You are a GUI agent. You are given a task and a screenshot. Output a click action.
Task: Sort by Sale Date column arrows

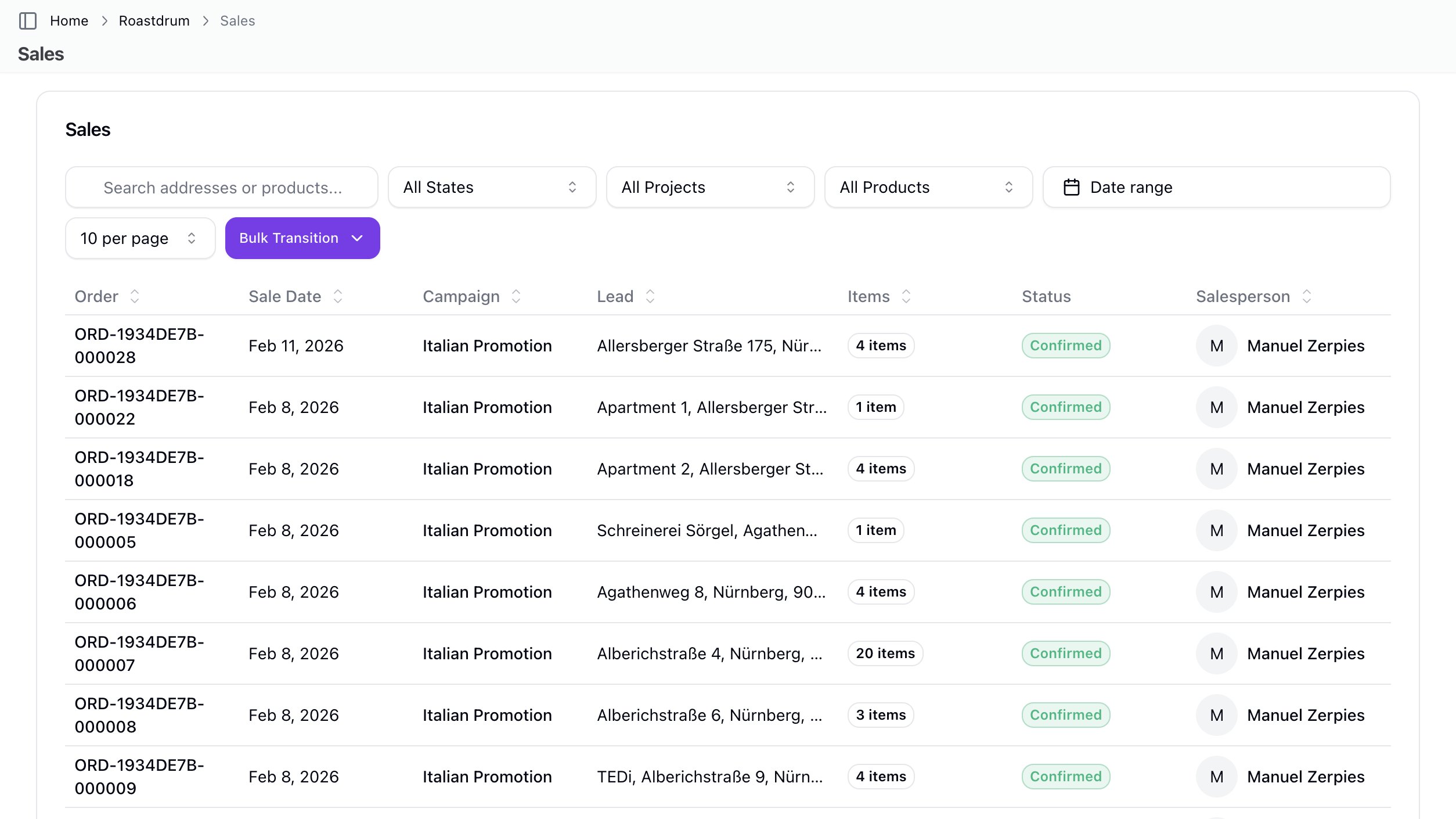tap(338, 296)
